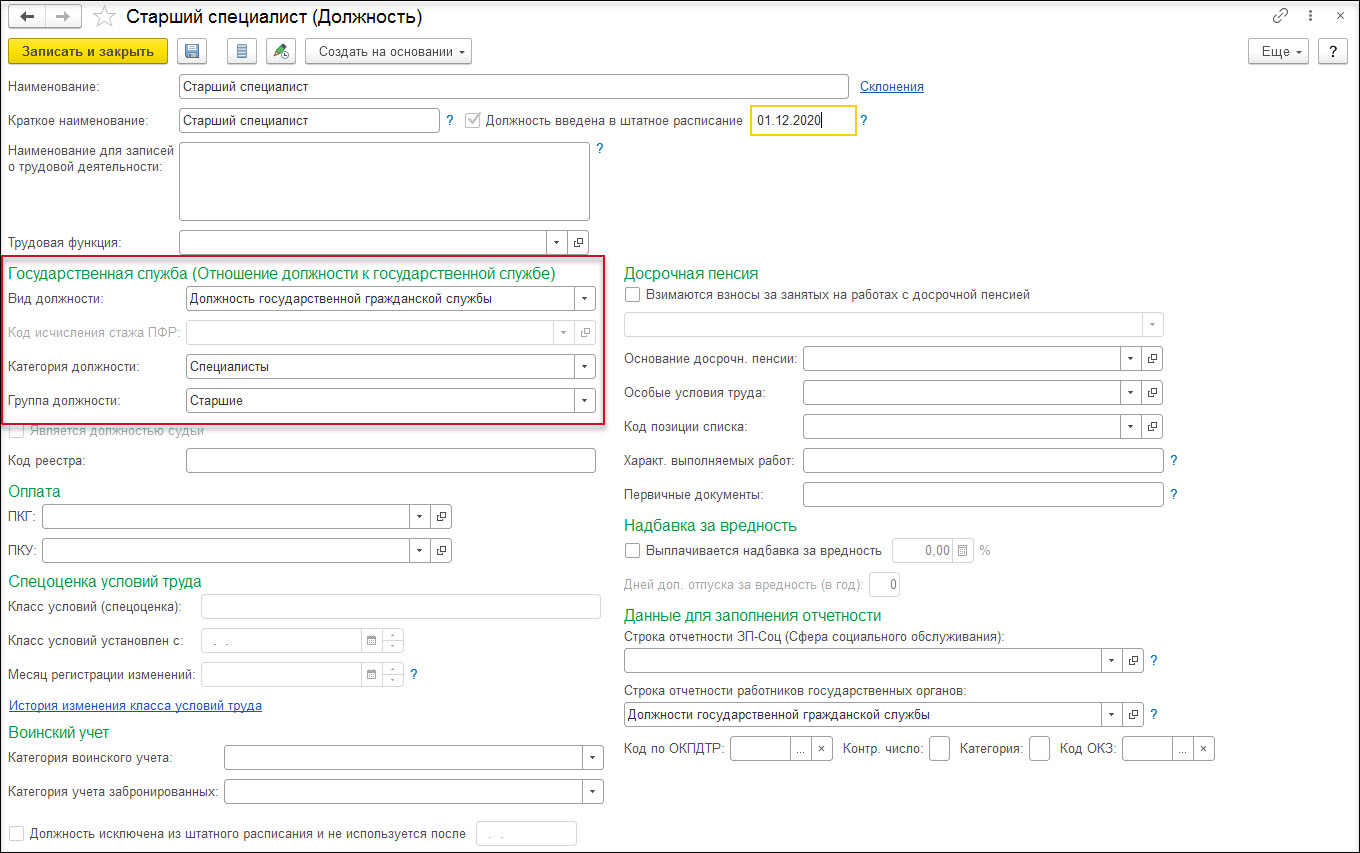Open calendar for Класс условий установлен с
This screenshot has height=853, width=1360.
pos(371,640)
